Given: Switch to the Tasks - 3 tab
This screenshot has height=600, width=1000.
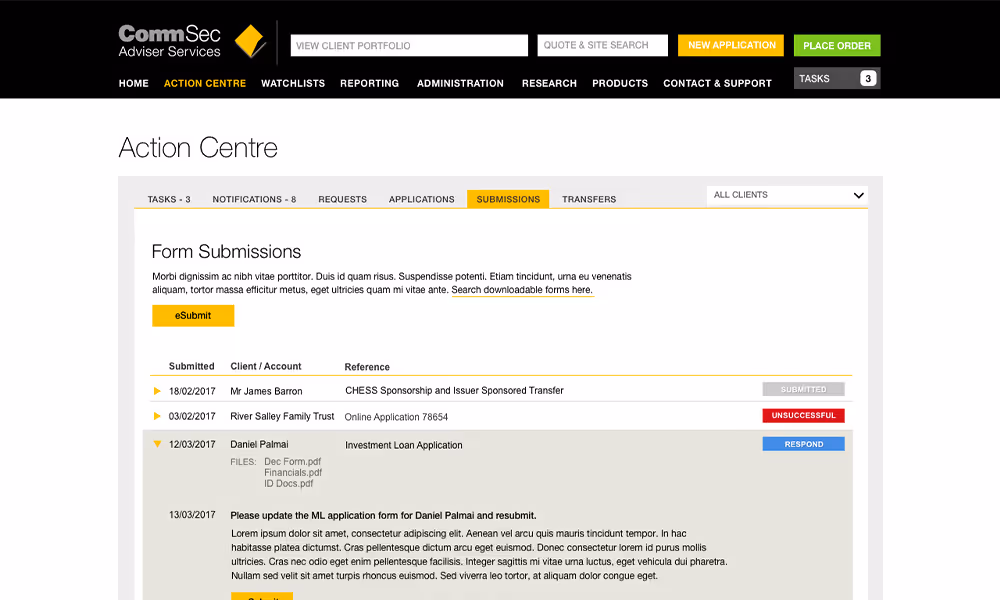Looking at the screenshot, I should coord(169,200).
